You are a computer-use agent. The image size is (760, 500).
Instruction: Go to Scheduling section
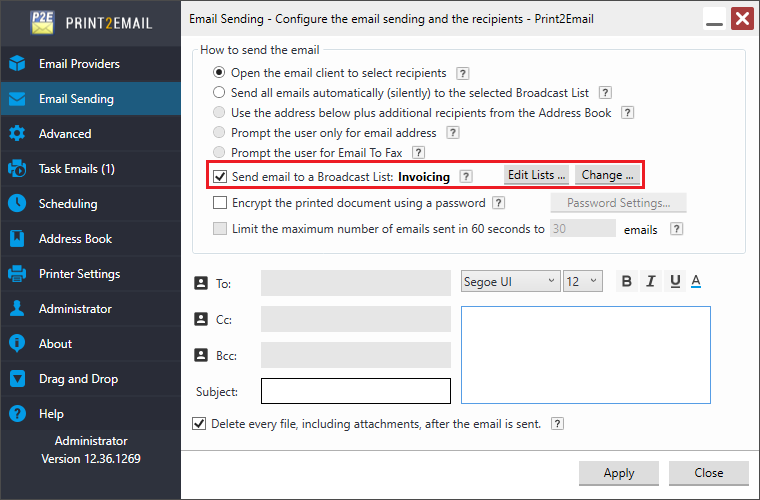[x=68, y=204]
